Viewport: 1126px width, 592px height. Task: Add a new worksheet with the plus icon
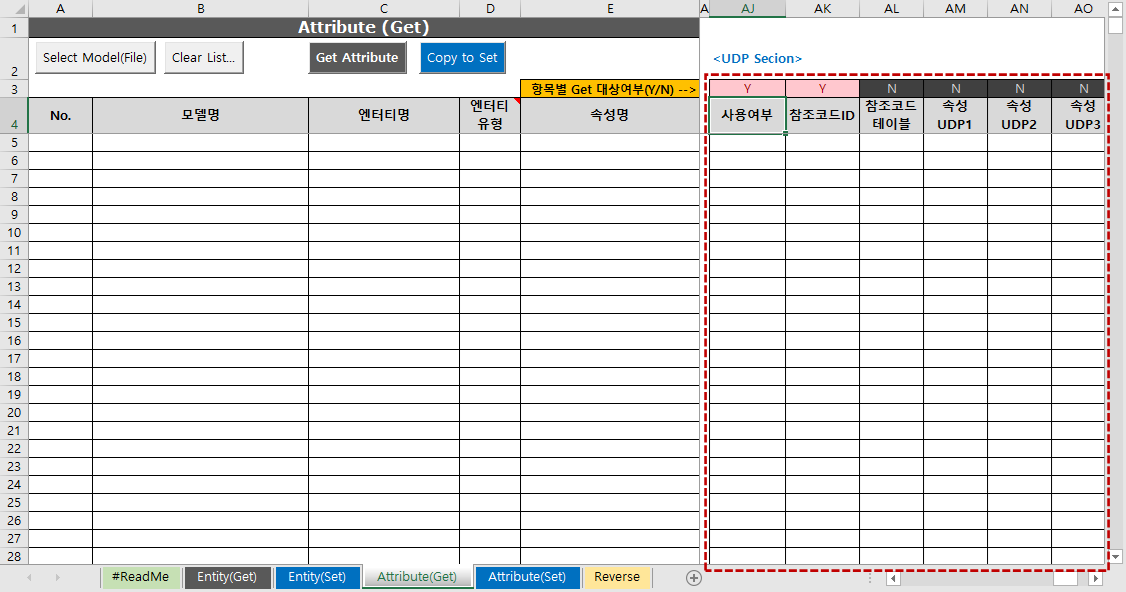click(x=692, y=577)
